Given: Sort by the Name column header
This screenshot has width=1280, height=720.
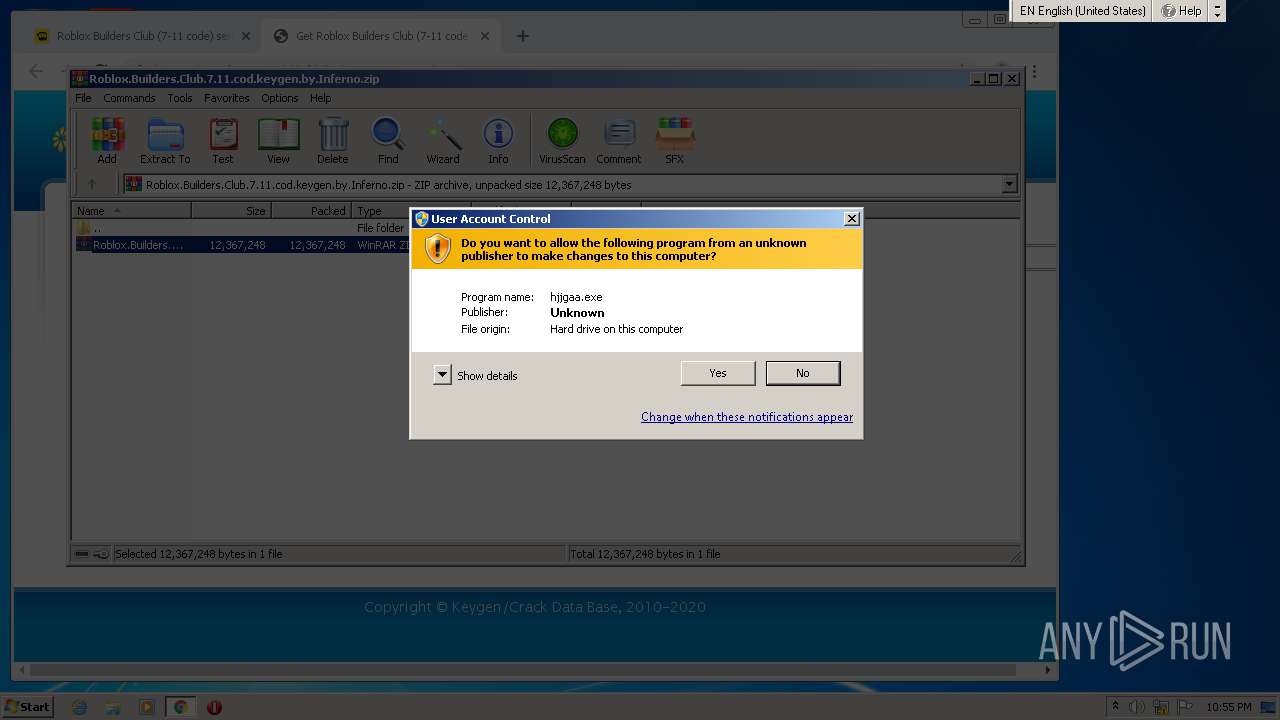Looking at the screenshot, I should click(132, 211).
